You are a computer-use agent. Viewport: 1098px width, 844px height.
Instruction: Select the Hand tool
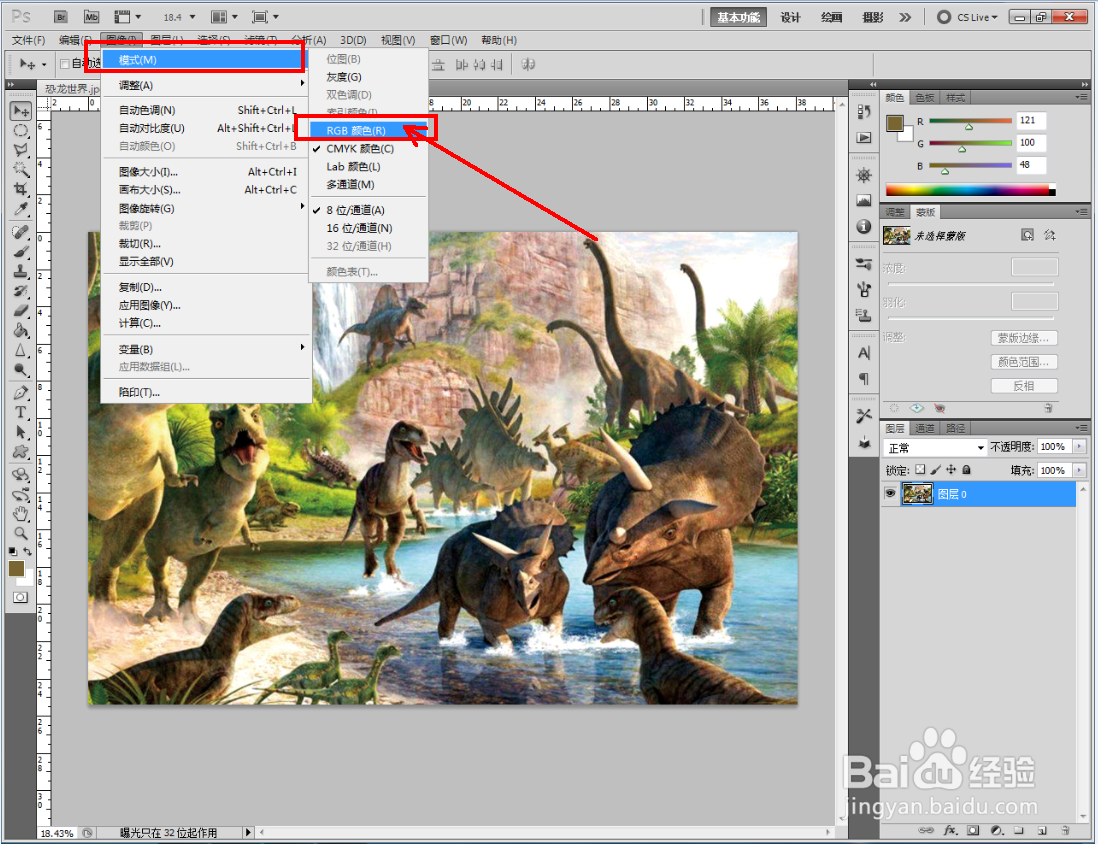[21, 514]
